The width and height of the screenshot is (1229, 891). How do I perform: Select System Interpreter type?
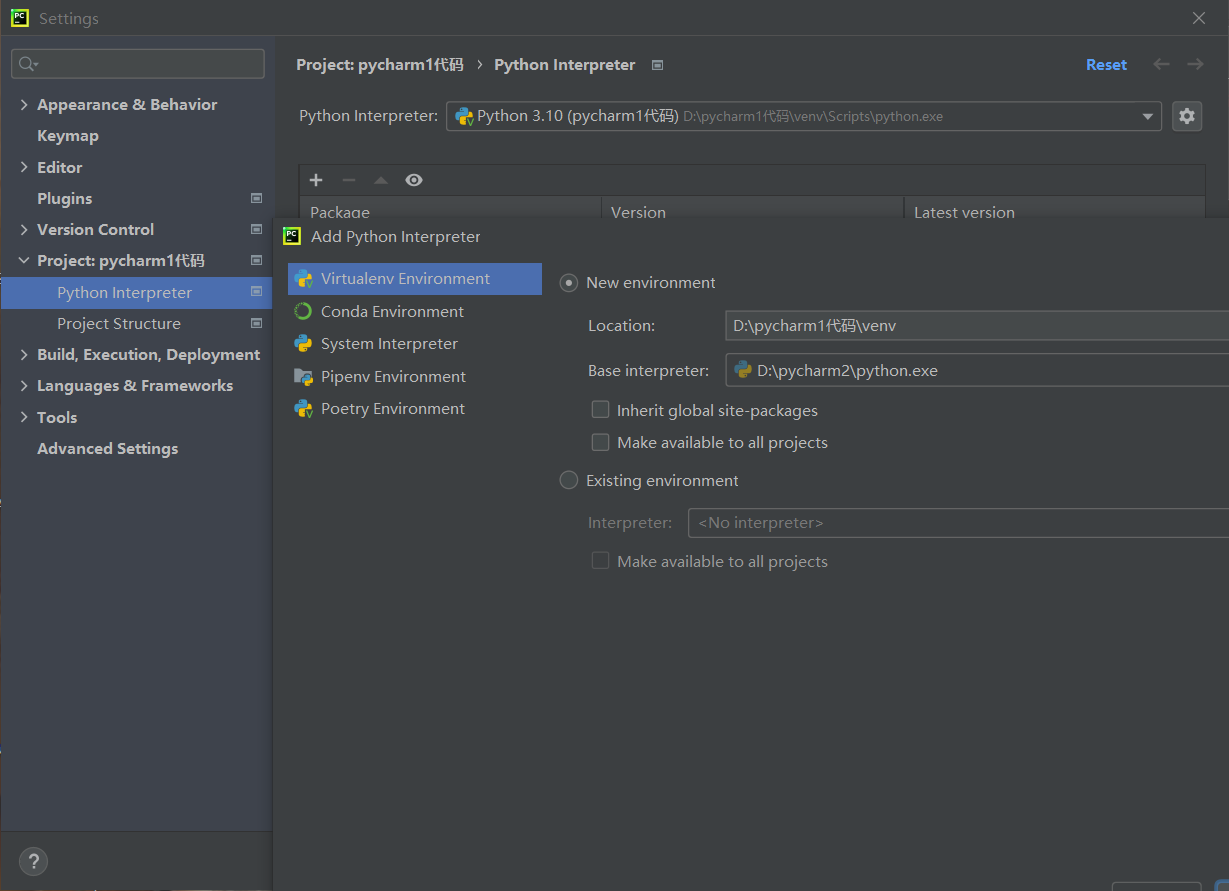[415, 343]
